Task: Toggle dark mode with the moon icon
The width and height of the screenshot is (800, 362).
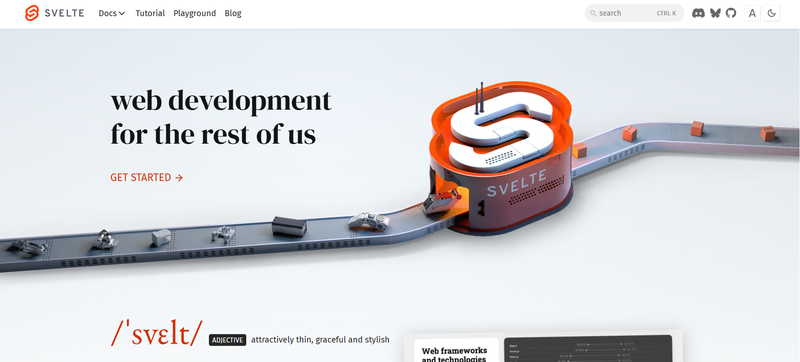Action: pos(771,13)
